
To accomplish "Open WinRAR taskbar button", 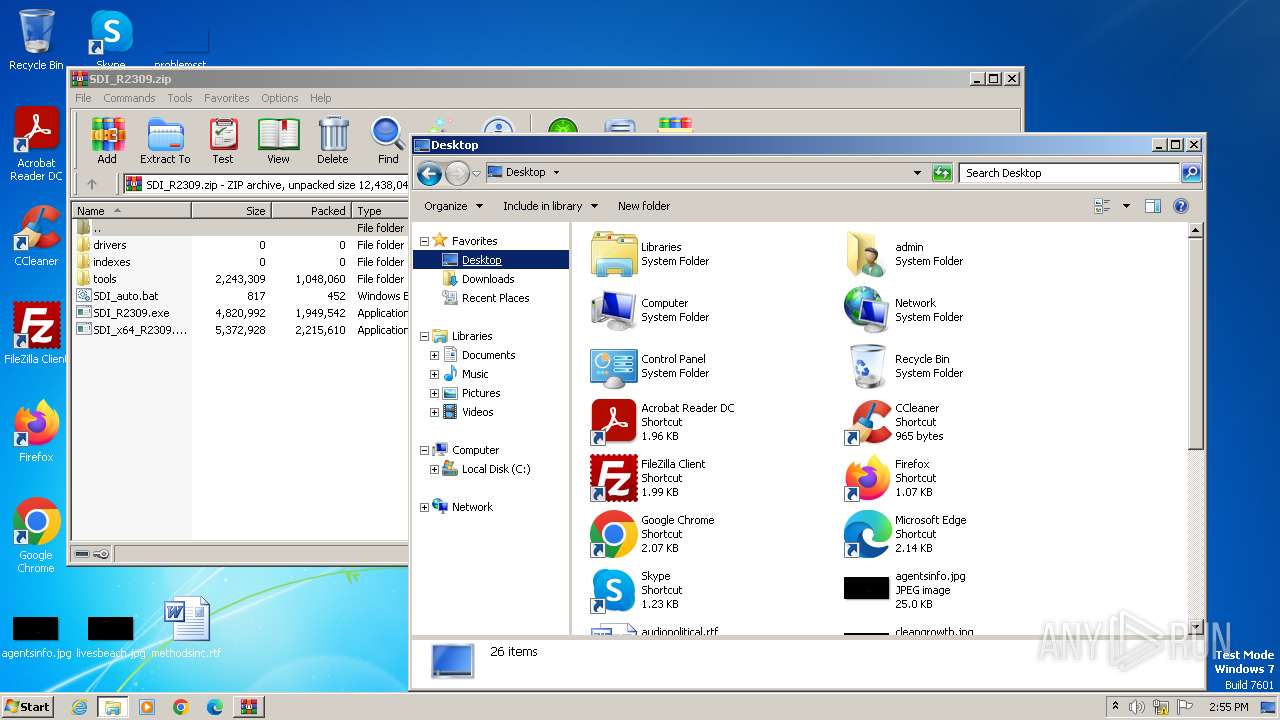I will 248,707.
